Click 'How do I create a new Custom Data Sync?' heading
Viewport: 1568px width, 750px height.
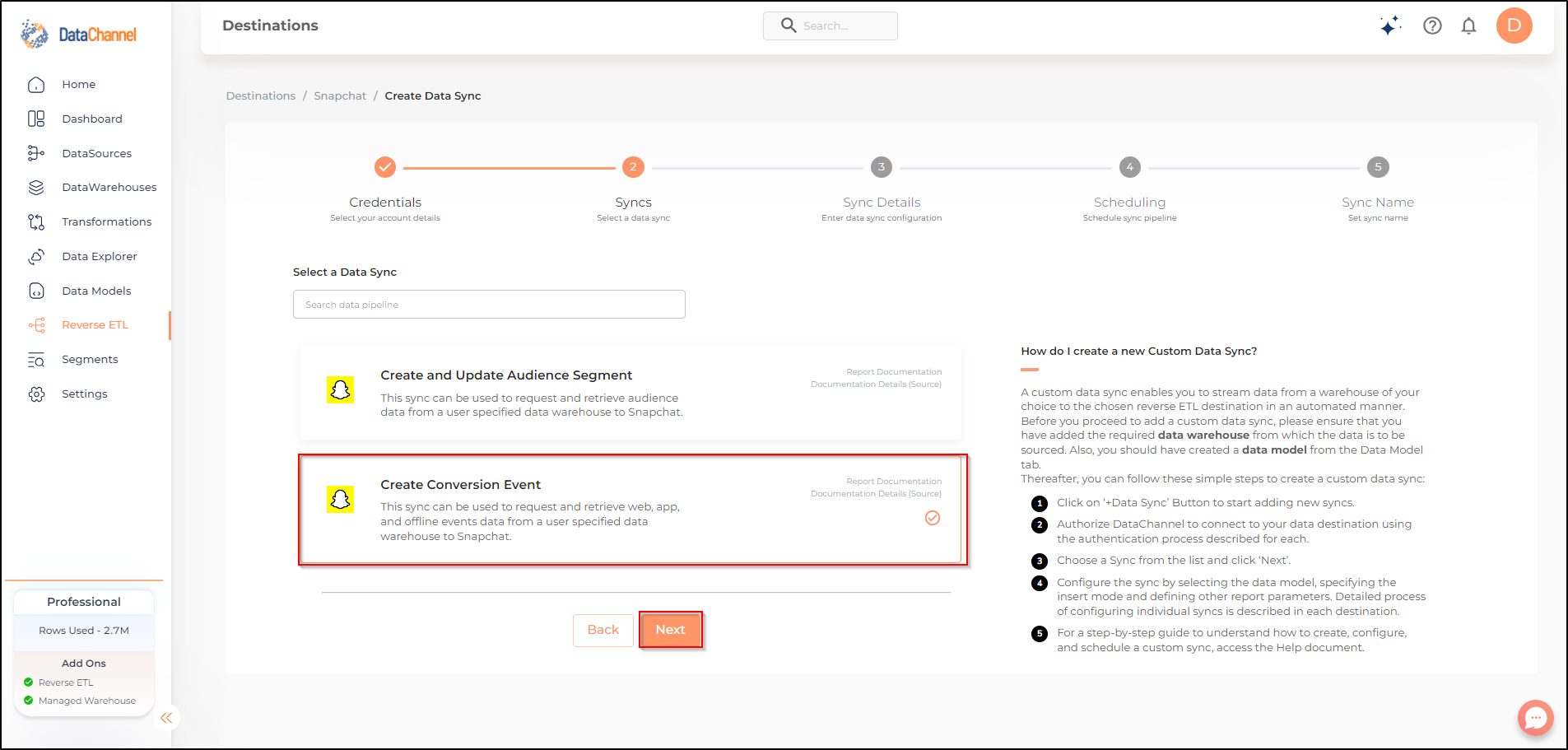[1139, 351]
